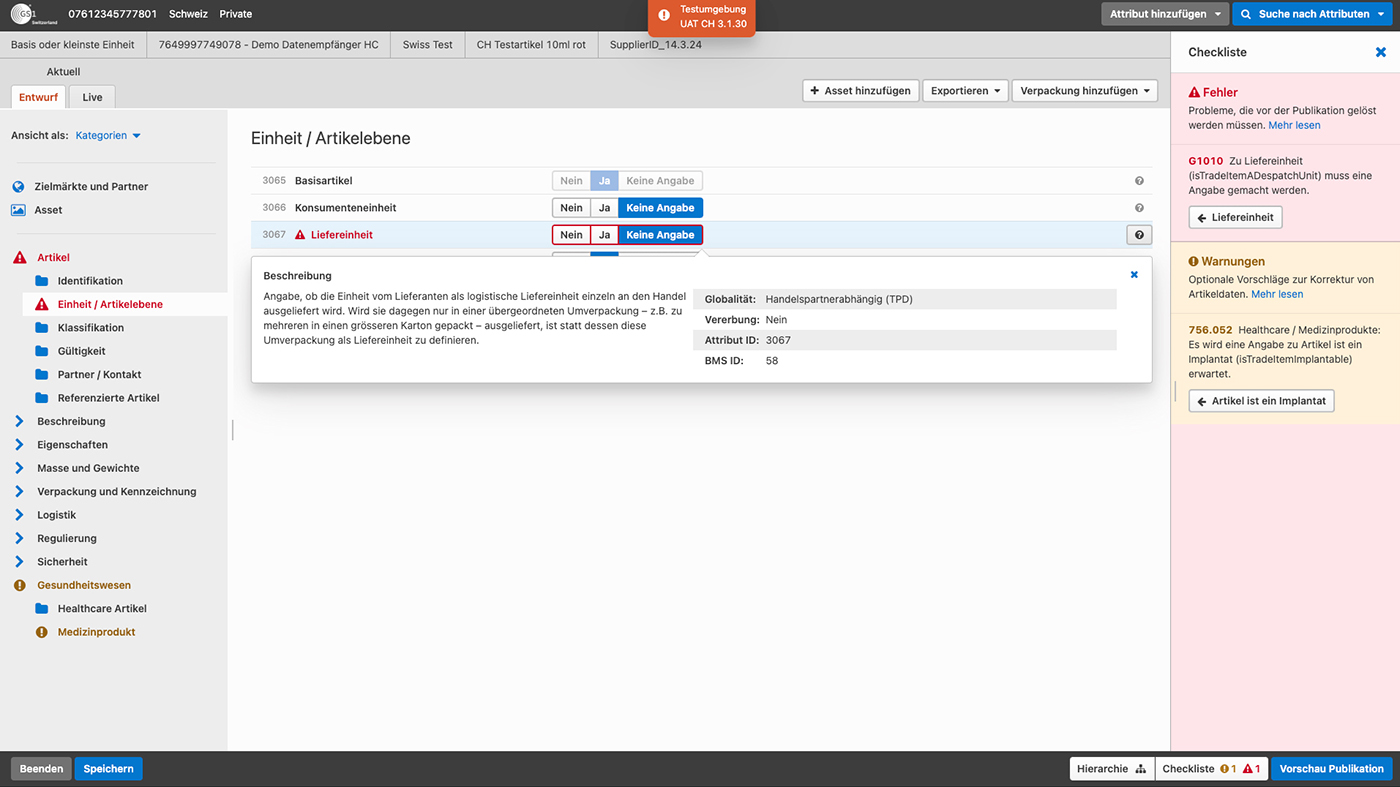
Task: Click Mehr lesen link under Fehler
Action: 1294,125
